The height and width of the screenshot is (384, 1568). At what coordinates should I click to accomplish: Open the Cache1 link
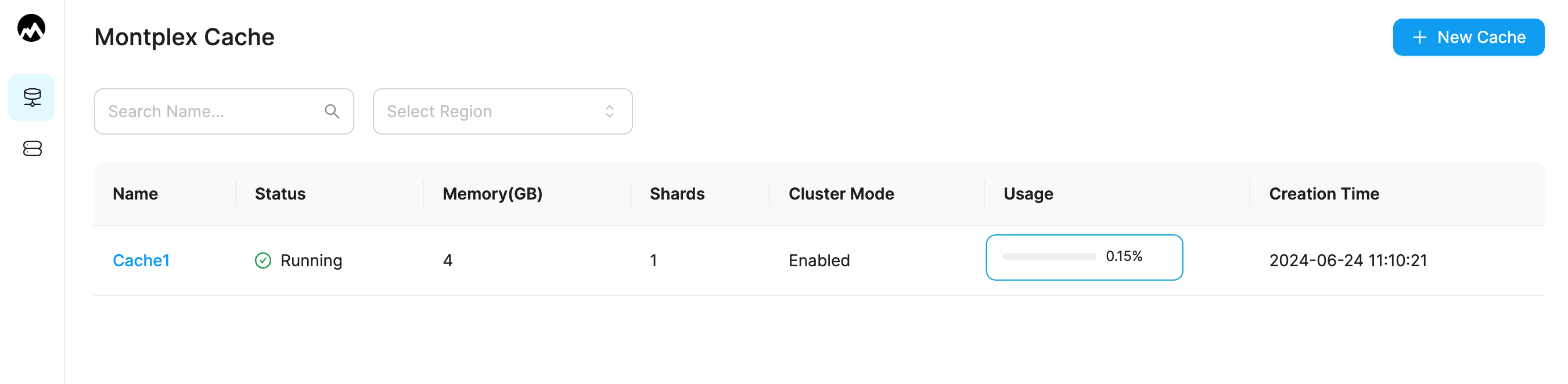[141, 260]
